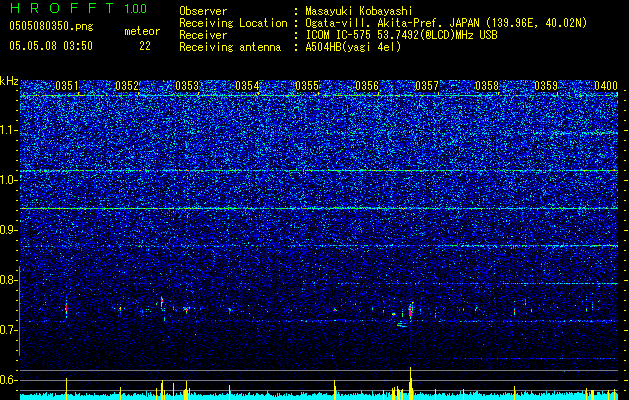Screen dimensions: 629x400
Task: Click the Observer label
Action: click(x=203, y=11)
